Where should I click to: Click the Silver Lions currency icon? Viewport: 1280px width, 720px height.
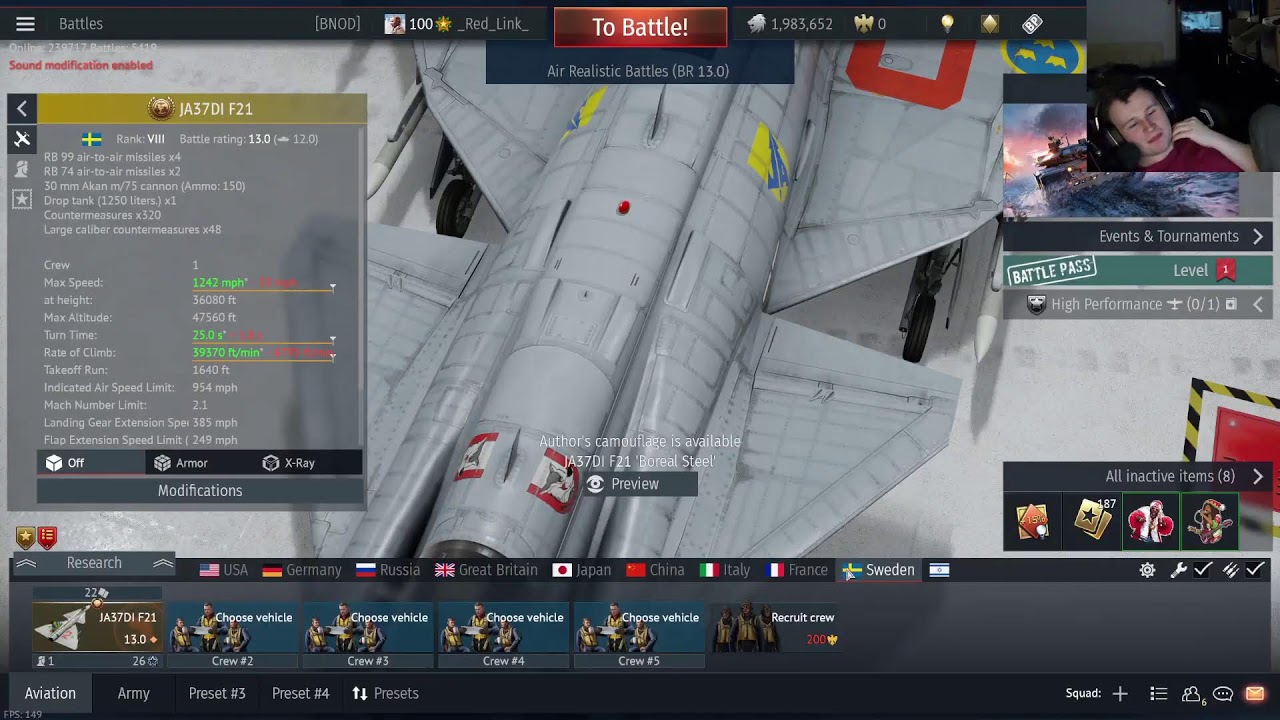click(757, 23)
